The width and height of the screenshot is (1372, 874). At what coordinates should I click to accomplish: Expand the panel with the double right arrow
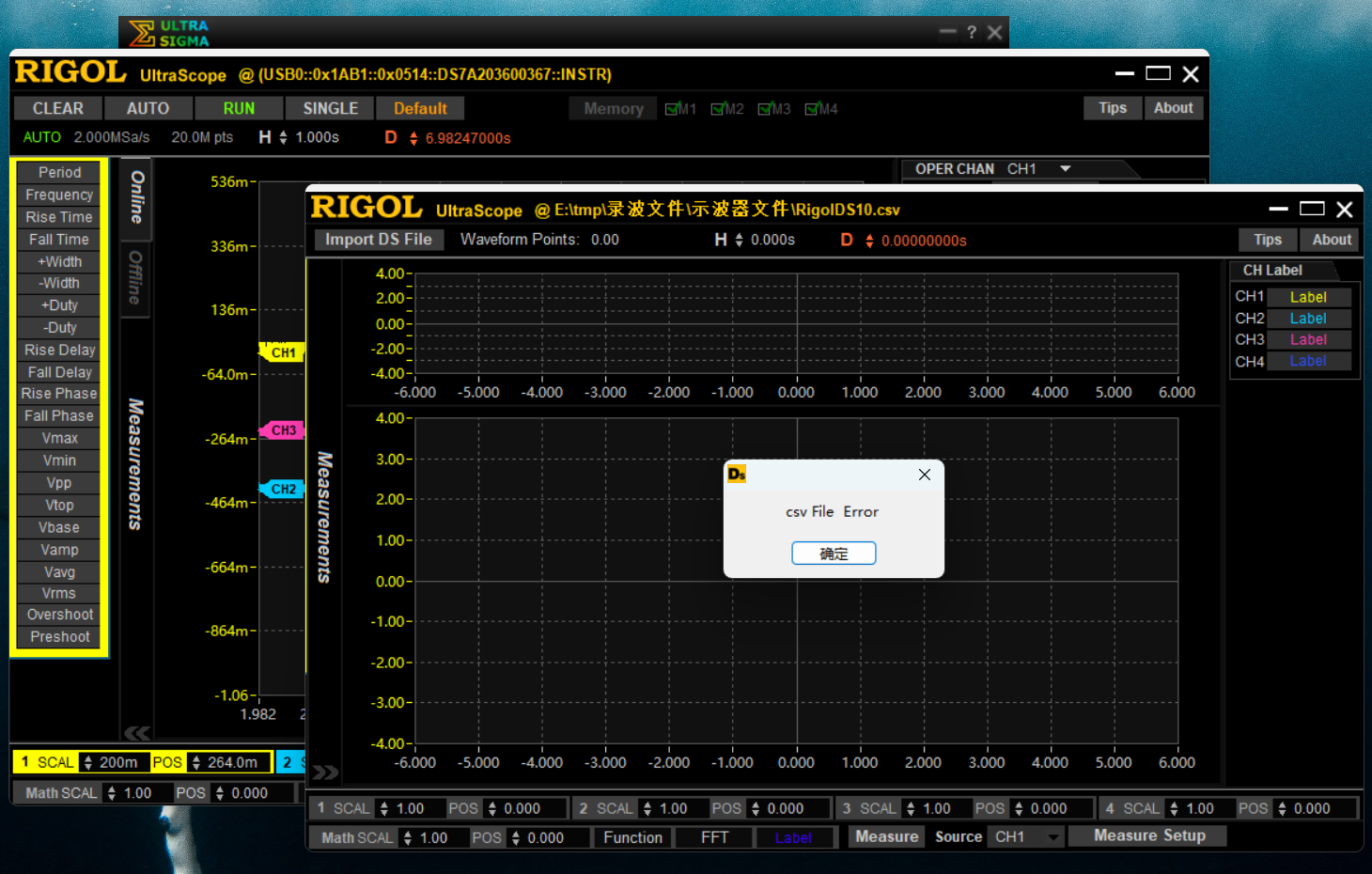point(325,773)
